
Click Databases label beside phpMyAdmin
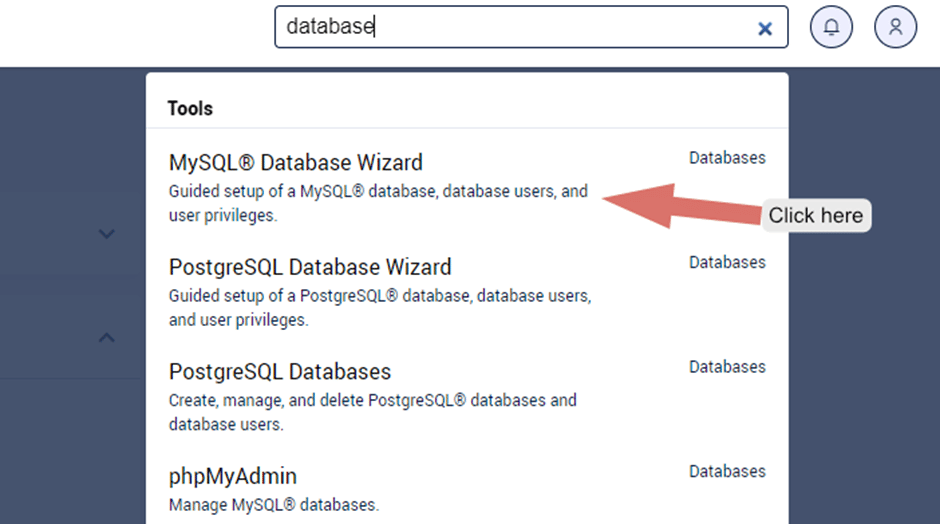[727, 471]
